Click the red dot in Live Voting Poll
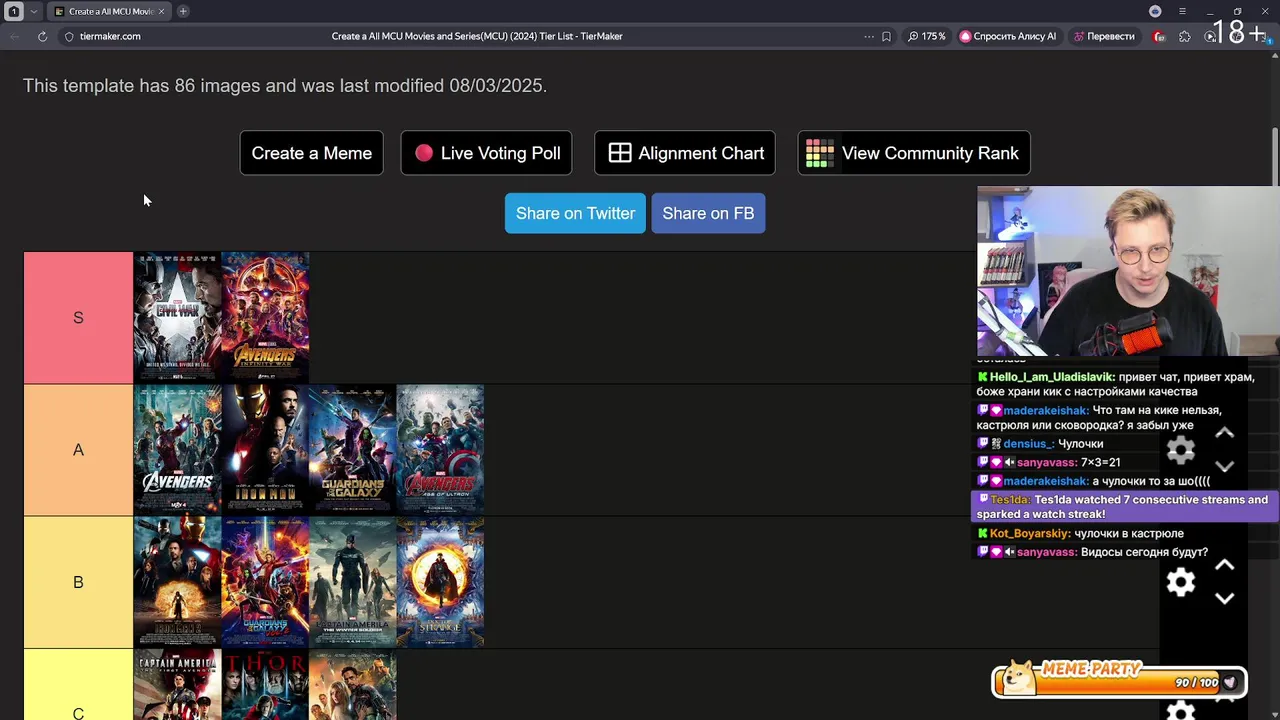Image resolution: width=1280 pixels, height=720 pixels. [424, 153]
